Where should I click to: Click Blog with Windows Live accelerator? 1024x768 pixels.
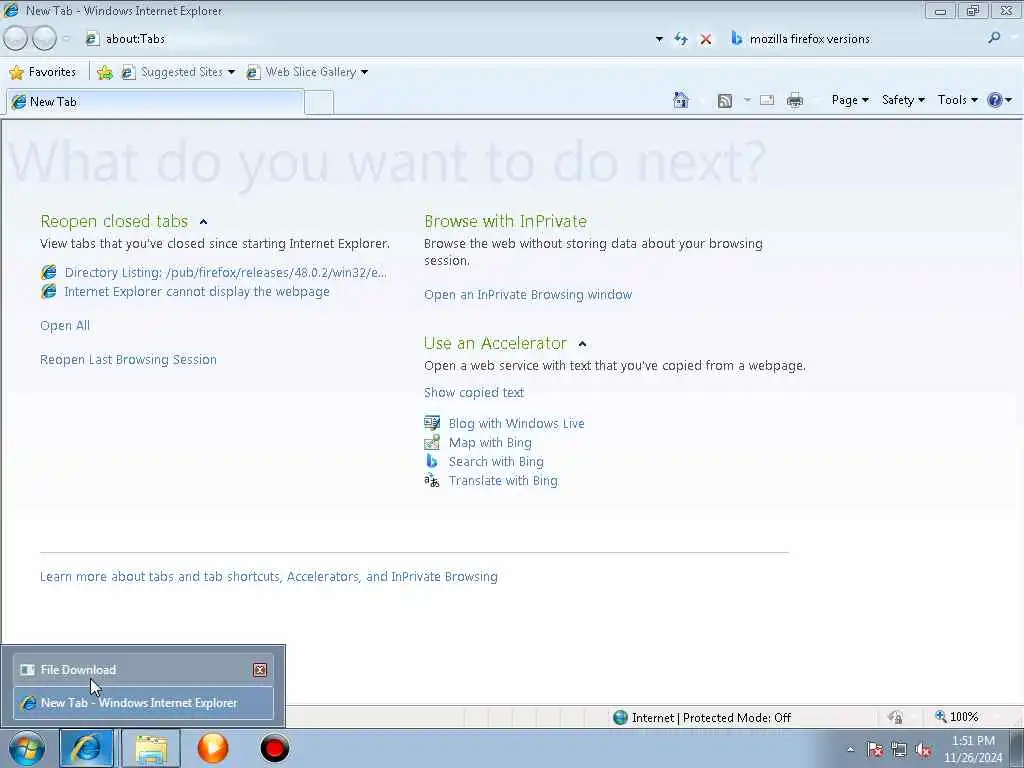click(x=516, y=424)
